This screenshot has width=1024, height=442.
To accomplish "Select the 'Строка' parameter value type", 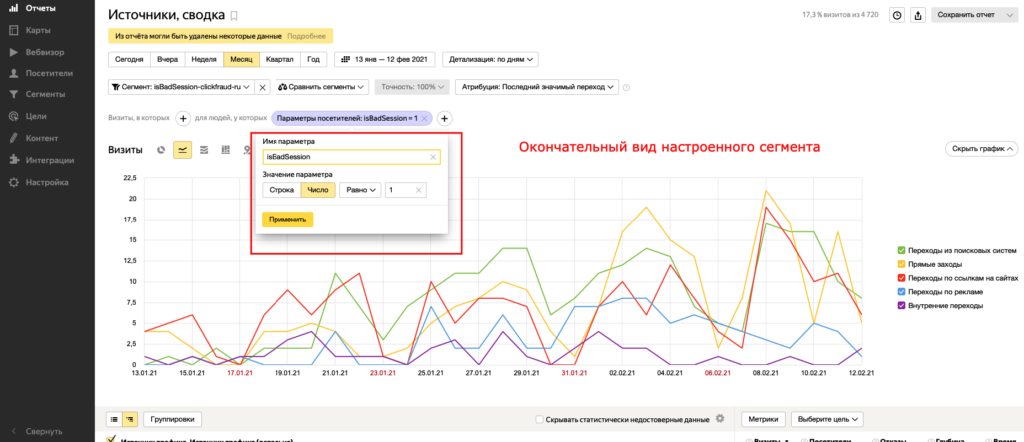I will [x=282, y=190].
